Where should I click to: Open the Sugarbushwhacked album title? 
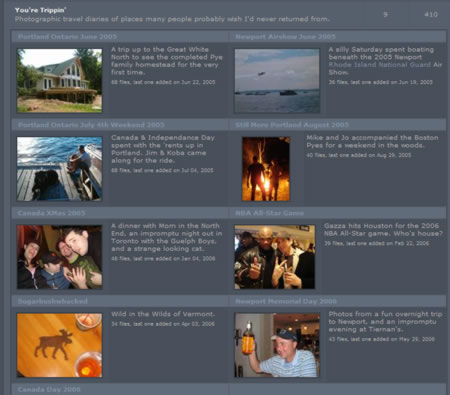pyautogui.click(x=53, y=301)
